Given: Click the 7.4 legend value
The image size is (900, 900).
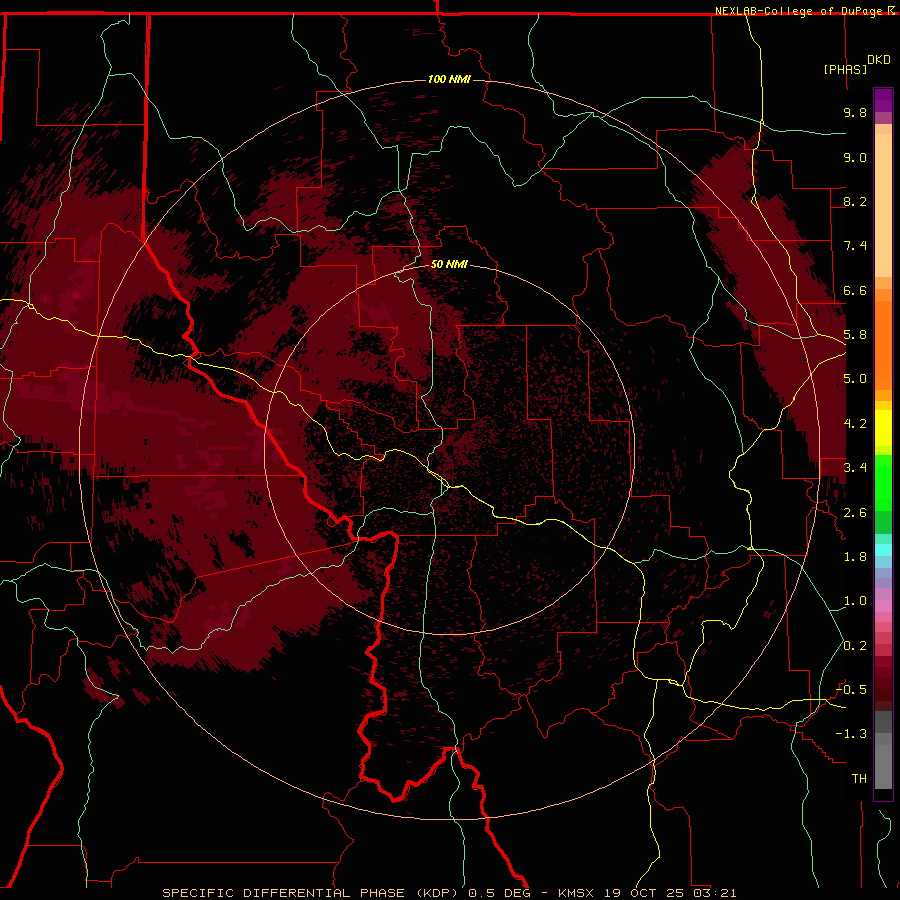Looking at the screenshot, I should (855, 246).
